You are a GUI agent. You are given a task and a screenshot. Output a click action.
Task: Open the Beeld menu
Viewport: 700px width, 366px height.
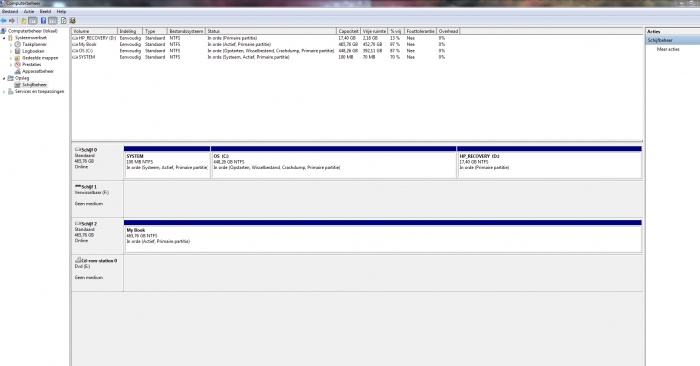45,11
